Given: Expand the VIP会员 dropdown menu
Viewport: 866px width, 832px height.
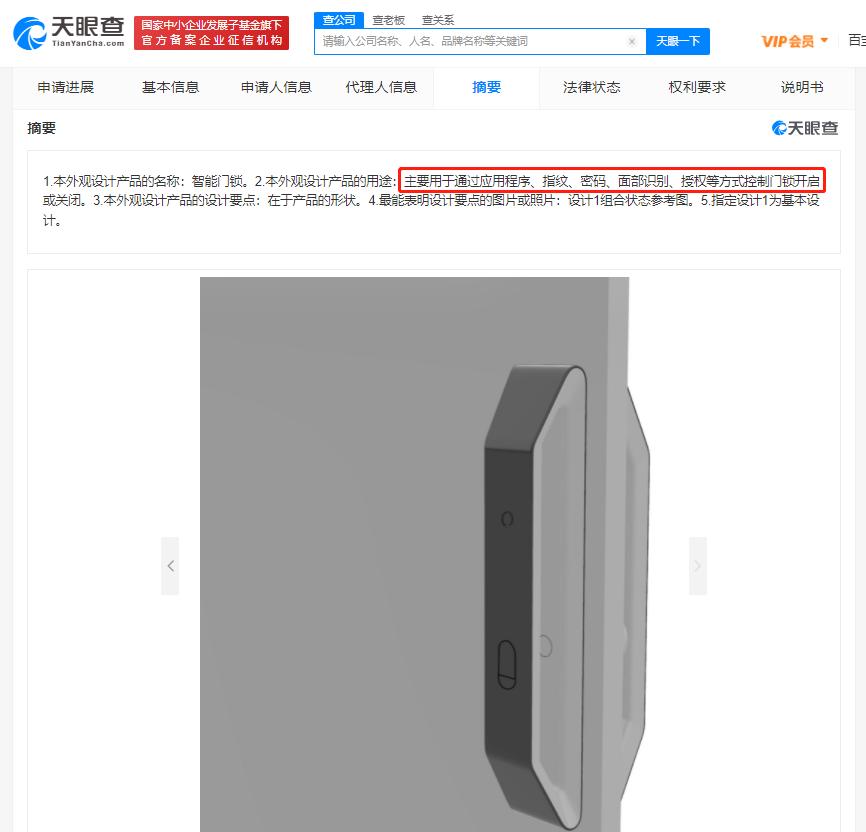Looking at the screenshot, I should click(x=795, y=41).
